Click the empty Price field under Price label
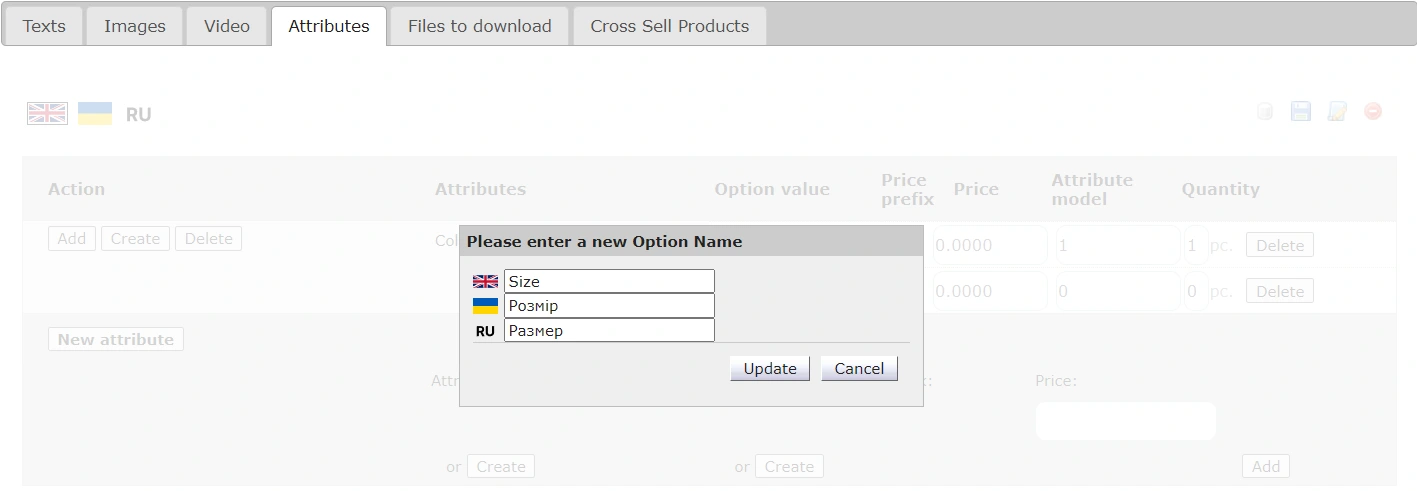1417x491 pixels. (1125, 421)
